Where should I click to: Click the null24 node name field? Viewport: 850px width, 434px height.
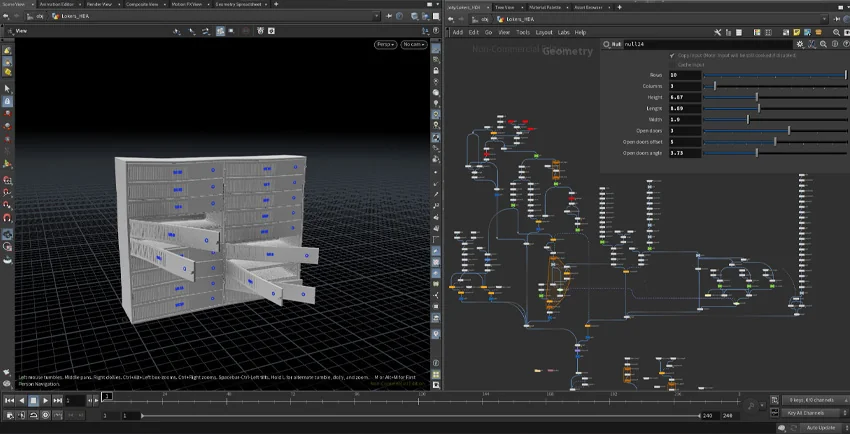(x=707, y=44)
